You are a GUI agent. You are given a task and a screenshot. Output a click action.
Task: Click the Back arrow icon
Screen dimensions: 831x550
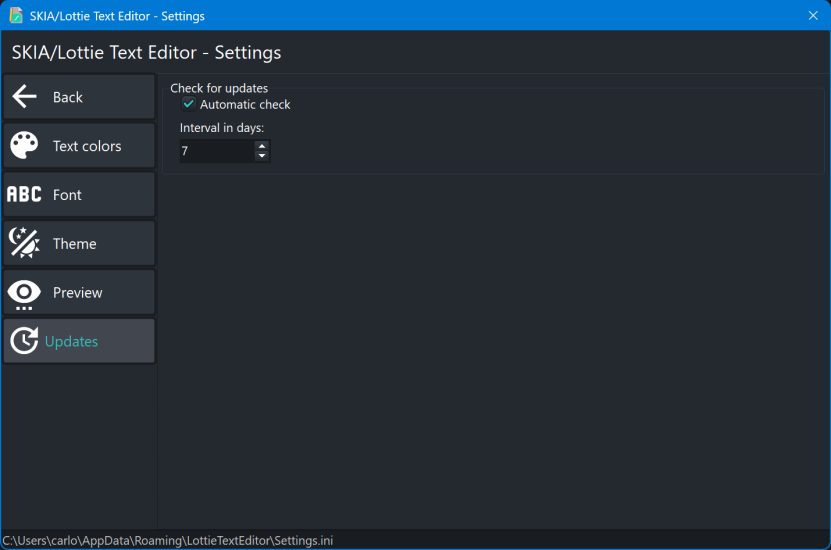pyautogui.click(x=24, y=96)
